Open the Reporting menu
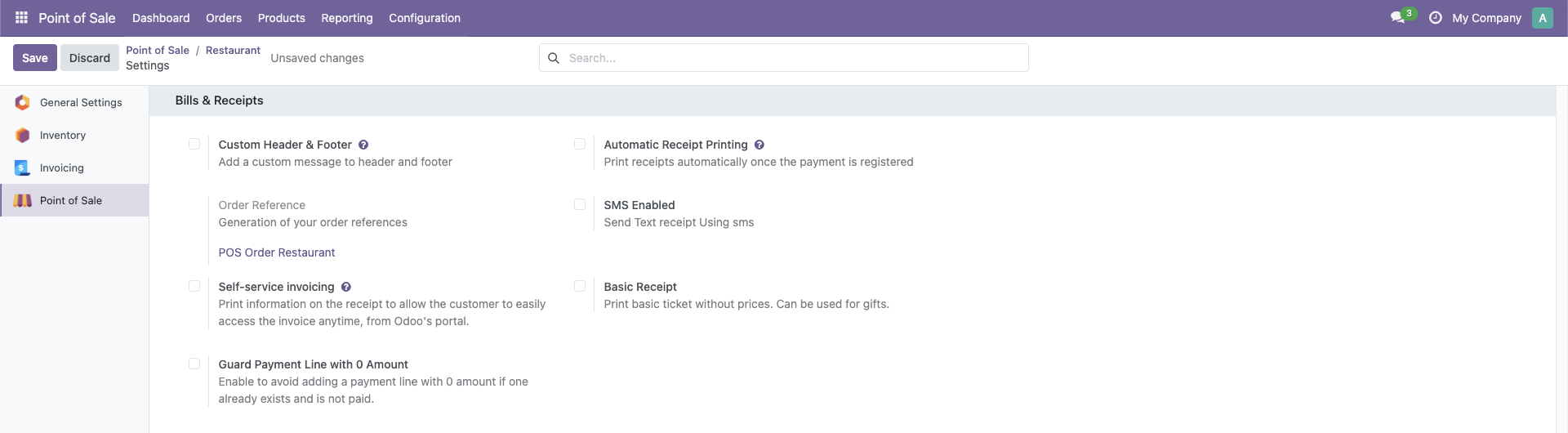Viewport: 1568px width, 433px height. (347, 18)
